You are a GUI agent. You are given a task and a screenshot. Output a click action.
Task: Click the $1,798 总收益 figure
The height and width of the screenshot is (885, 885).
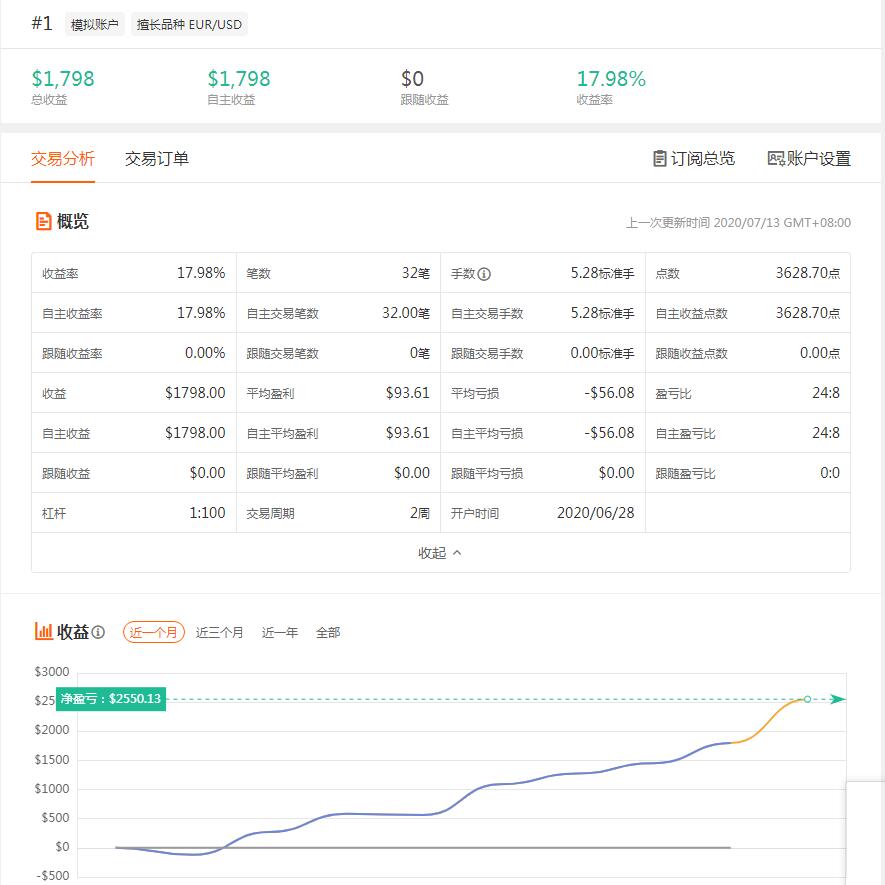point(63,78)
